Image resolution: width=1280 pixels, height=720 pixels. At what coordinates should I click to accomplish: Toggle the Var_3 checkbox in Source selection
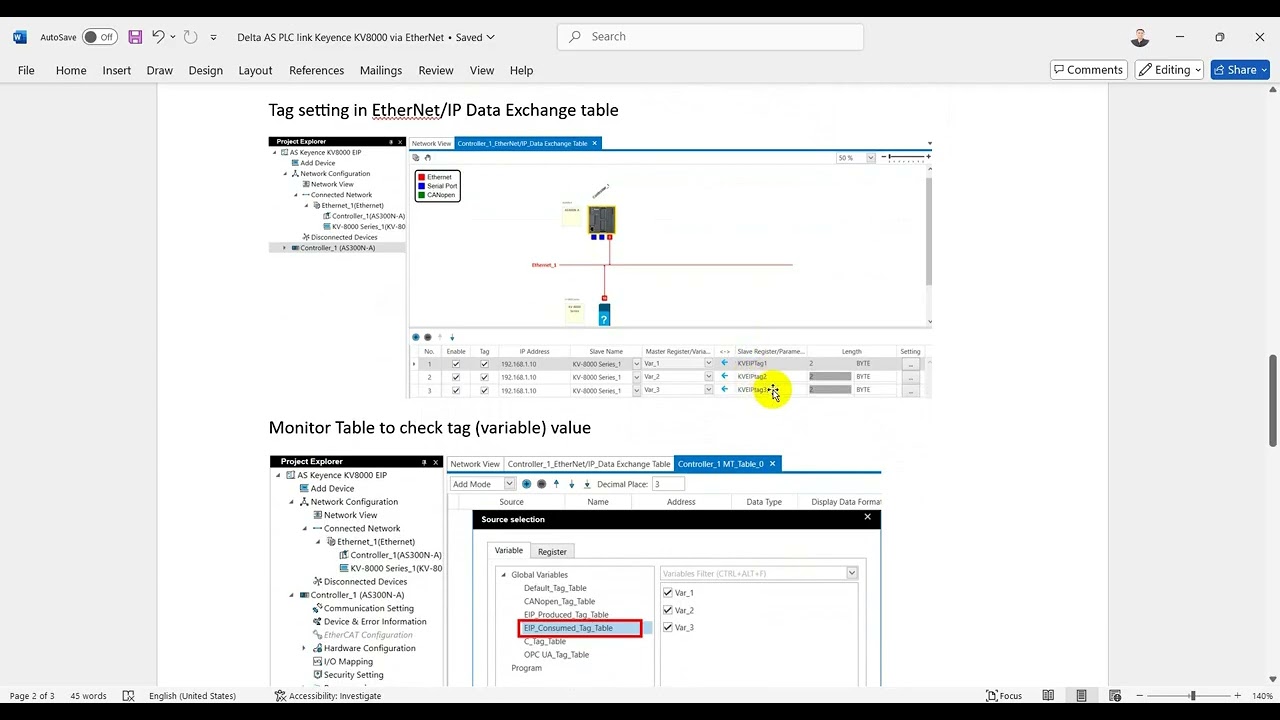coord(668,627)
